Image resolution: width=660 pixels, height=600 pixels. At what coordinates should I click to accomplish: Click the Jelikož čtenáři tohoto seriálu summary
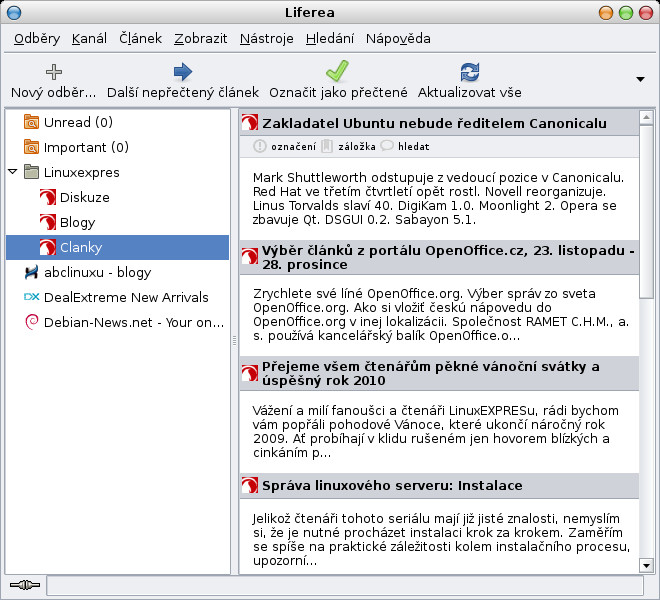[x=442, y=539]
